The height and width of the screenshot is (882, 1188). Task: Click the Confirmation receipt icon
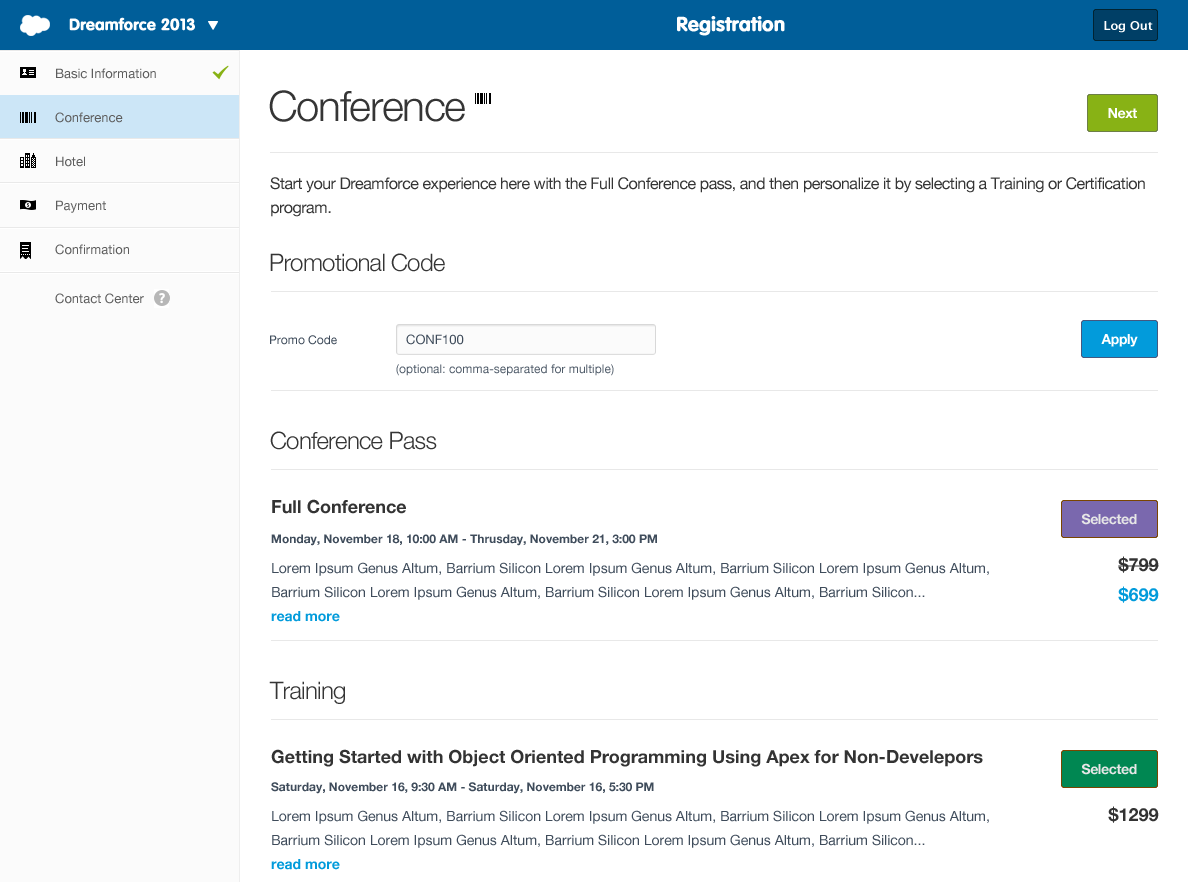coord(26,250)
